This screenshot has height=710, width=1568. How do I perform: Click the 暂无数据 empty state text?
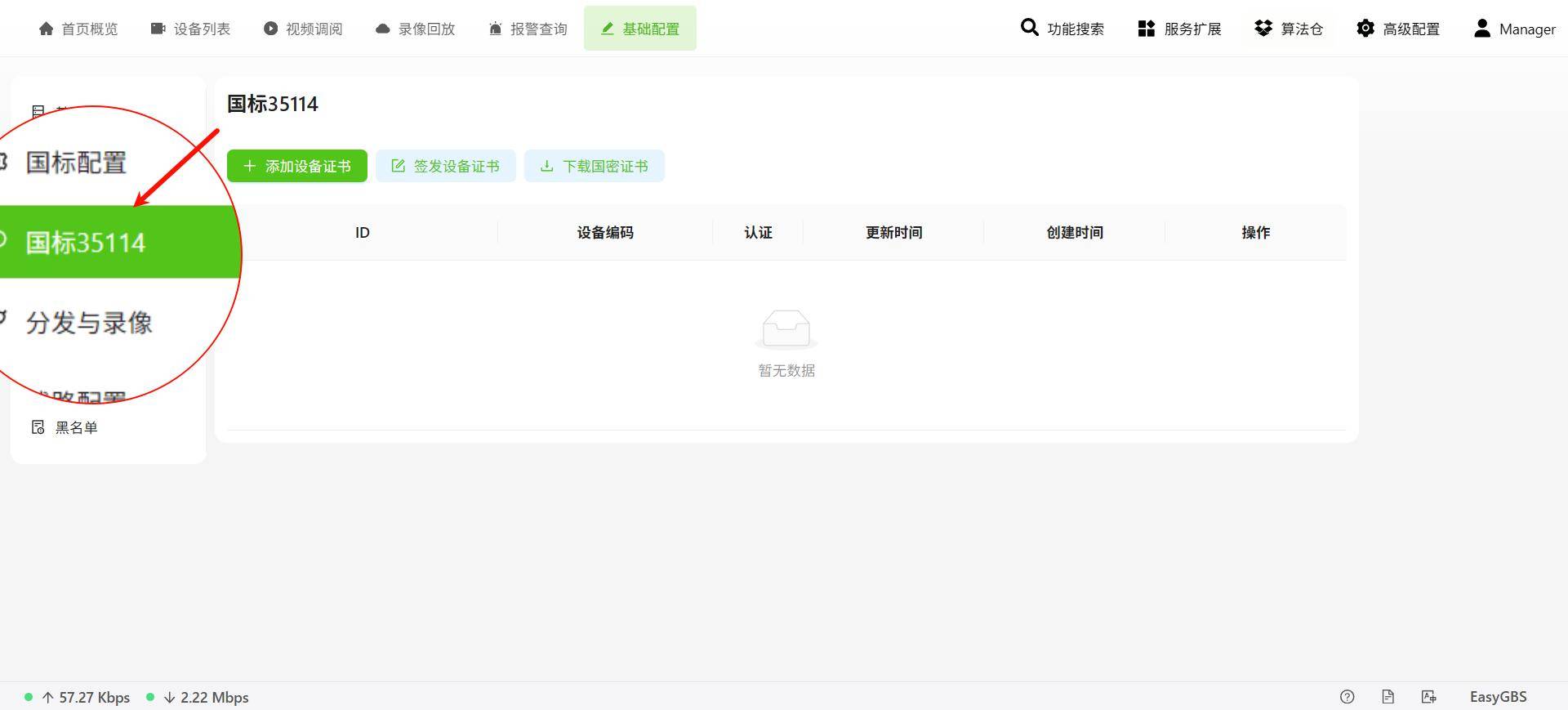click(x=786, y=370)
